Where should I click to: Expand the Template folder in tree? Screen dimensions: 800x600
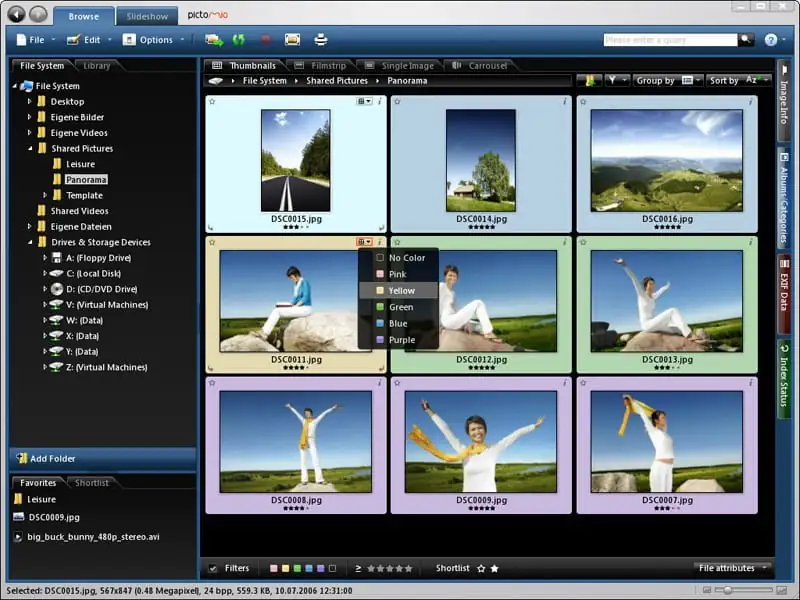click(x=45, y=195)
